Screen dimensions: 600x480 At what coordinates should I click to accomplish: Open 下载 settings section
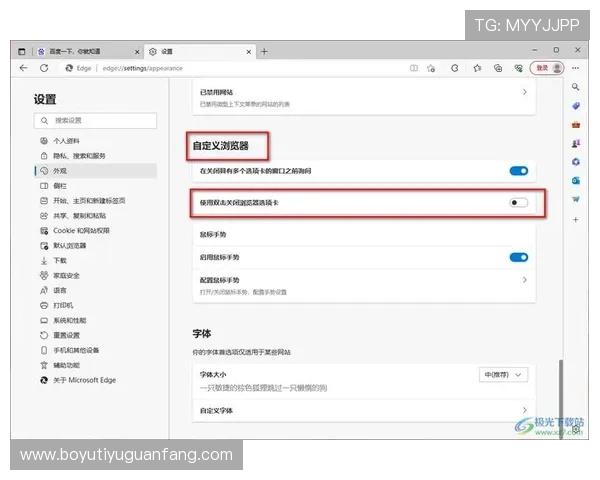96,260
